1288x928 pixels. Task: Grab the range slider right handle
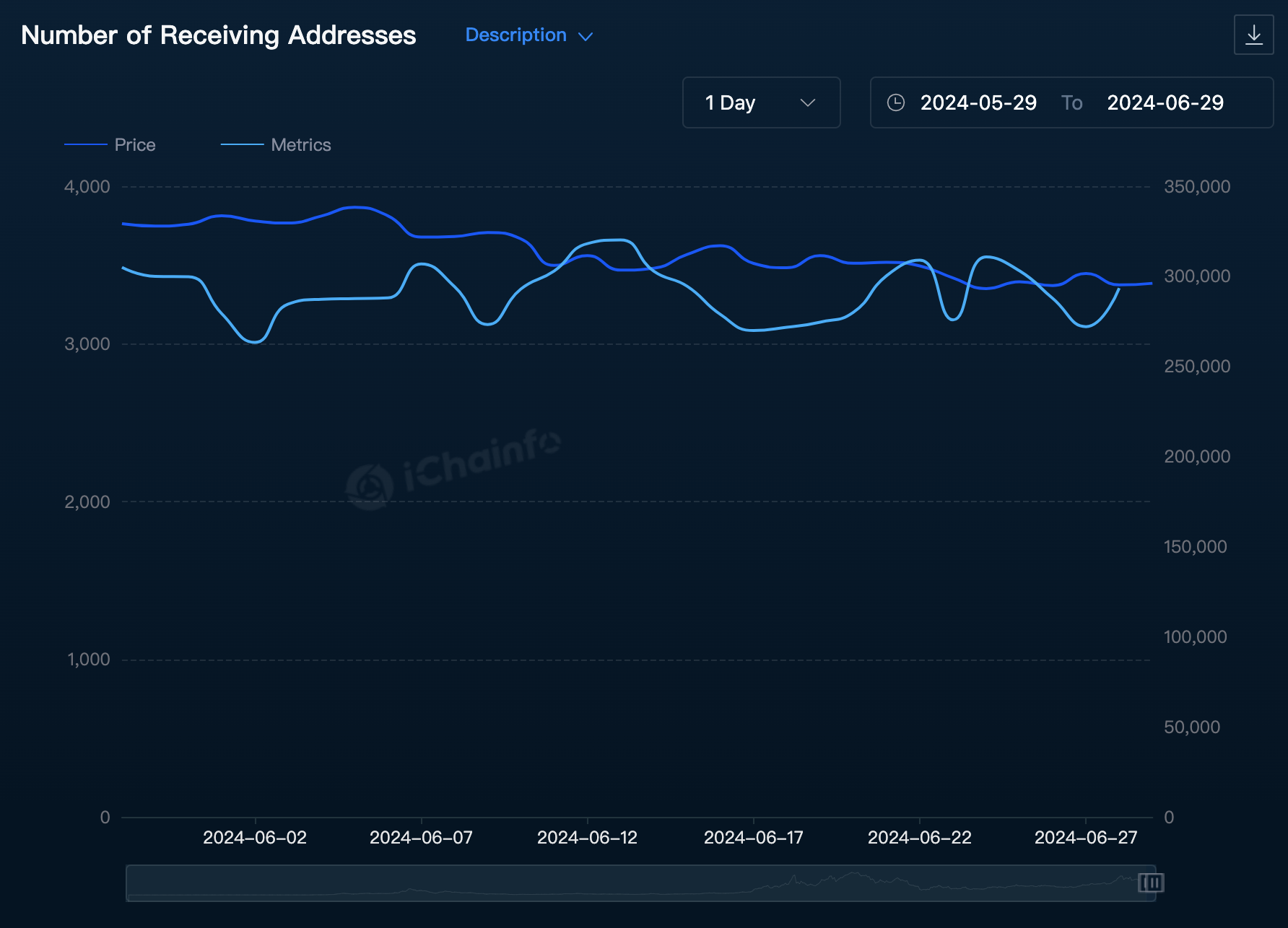coord(1151,883)
